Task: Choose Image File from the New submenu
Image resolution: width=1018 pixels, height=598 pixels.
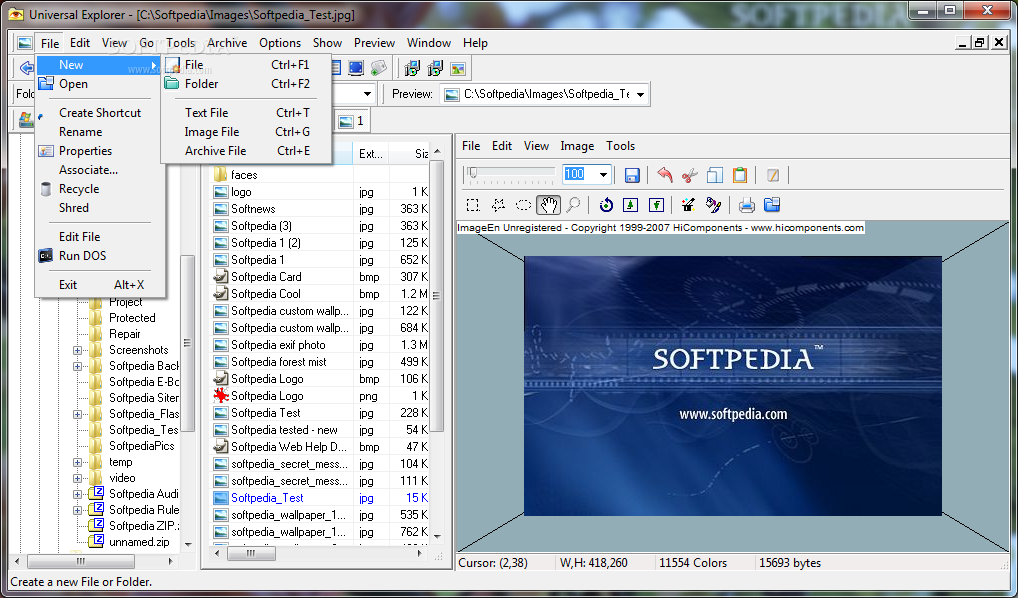Action: (x=246, y=132)
